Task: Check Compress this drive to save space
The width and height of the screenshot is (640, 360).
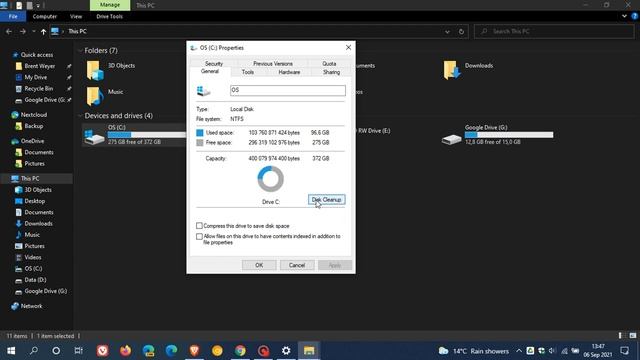Action: tap(199, 226)
